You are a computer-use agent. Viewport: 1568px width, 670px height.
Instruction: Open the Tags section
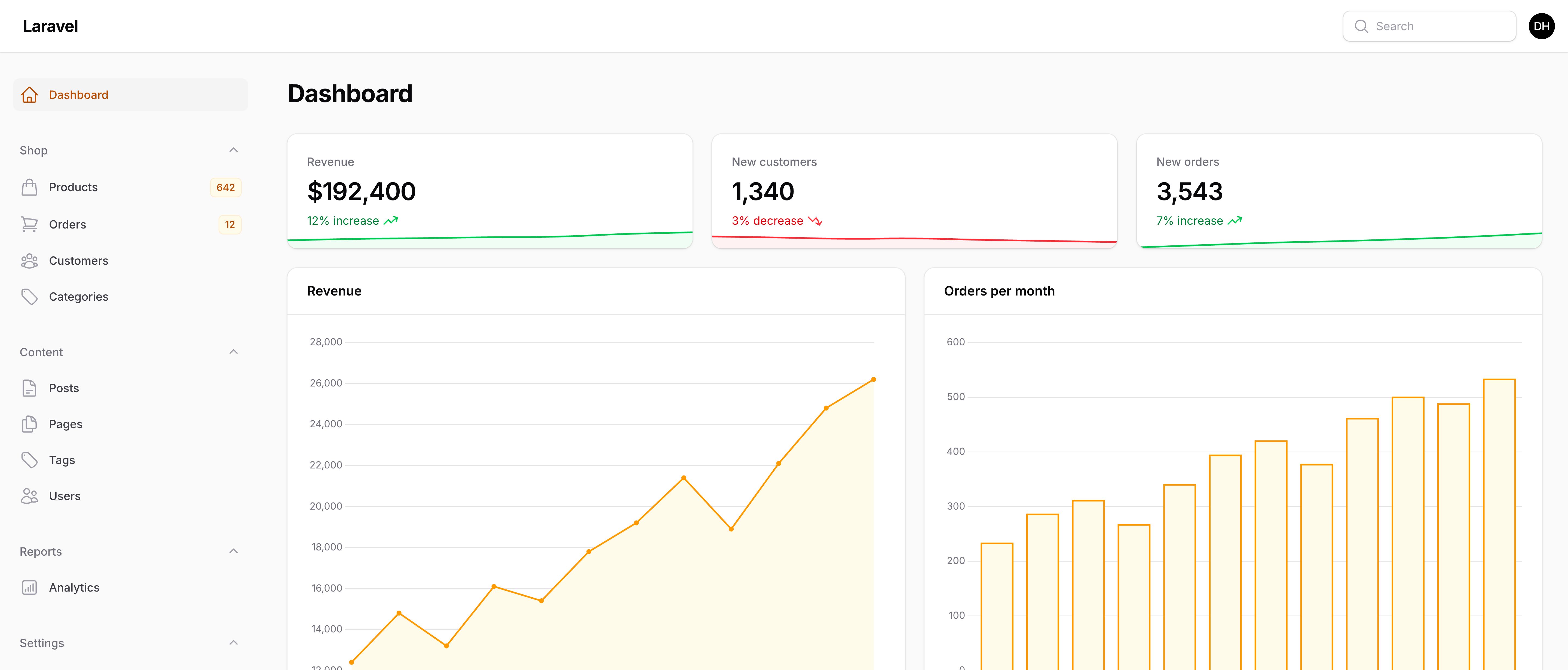point(130,460)
